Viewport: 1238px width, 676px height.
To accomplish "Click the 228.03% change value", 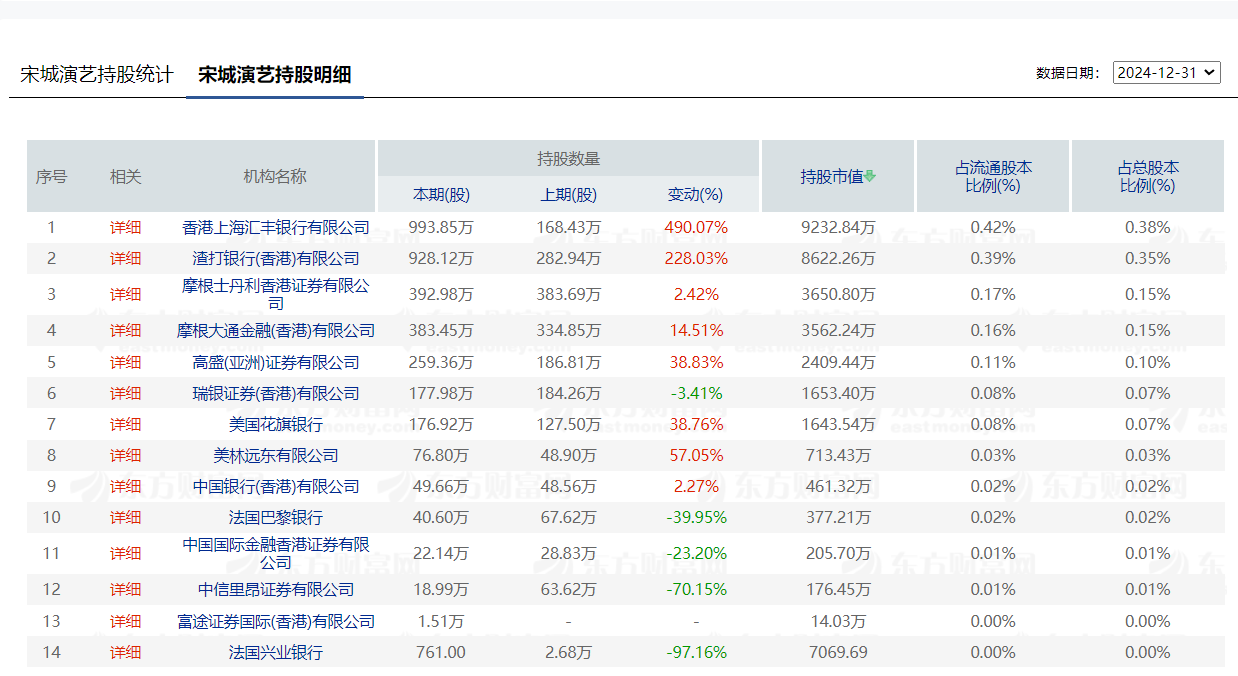I will 696,258.
